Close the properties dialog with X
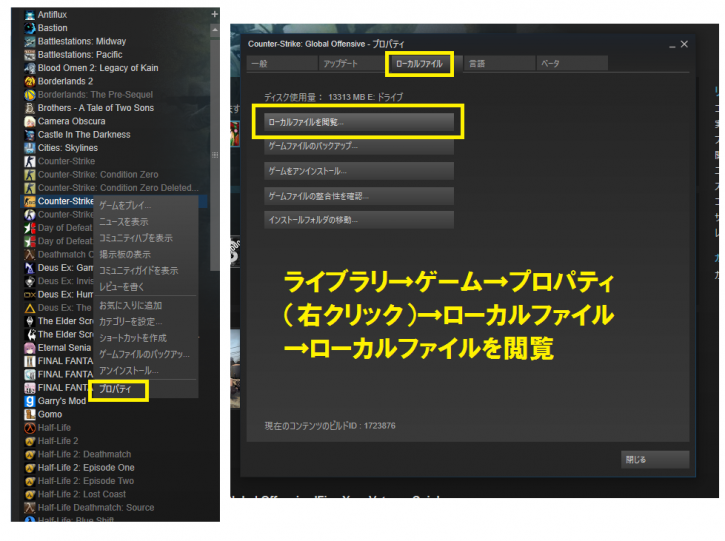 click(x=684, y=44)
